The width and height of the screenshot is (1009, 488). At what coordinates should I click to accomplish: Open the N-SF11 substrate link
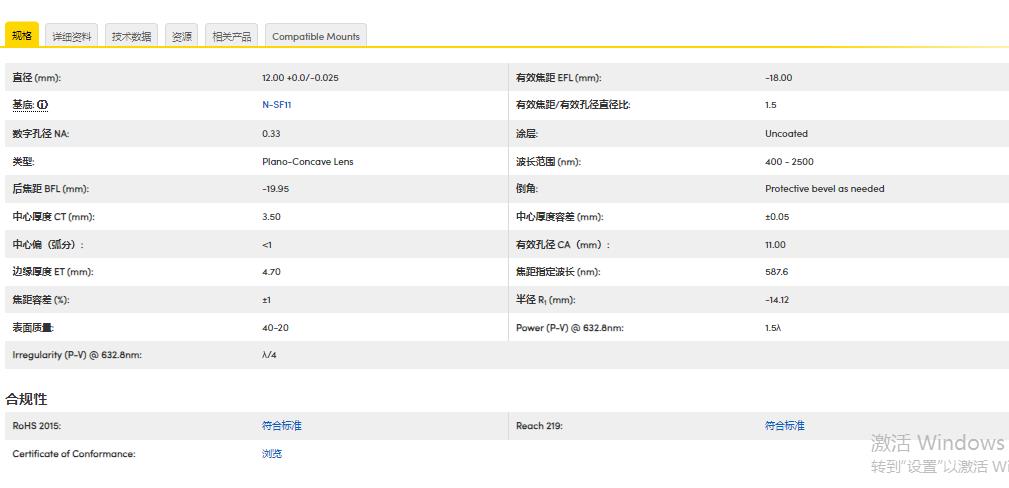pyautogui.click(x=276, y=105)
